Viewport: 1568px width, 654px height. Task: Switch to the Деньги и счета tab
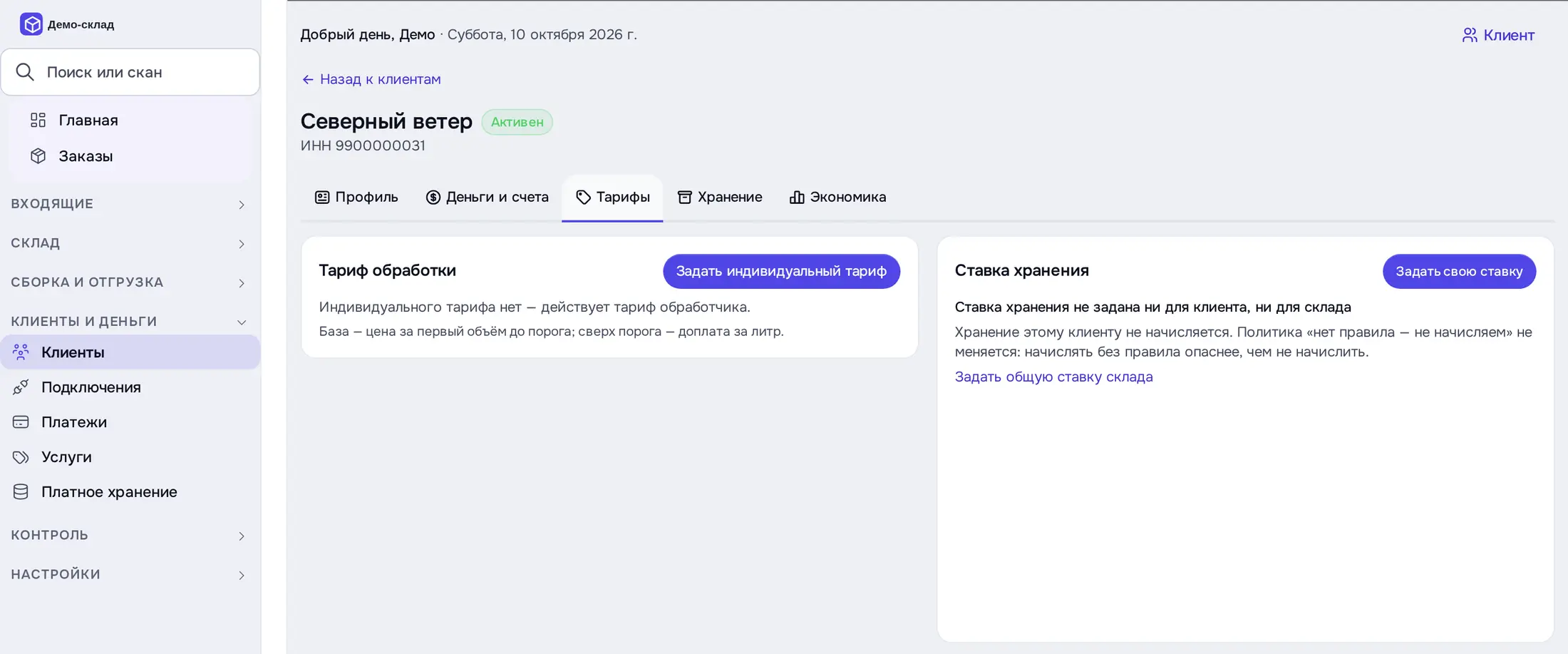[x=488, y=197]
